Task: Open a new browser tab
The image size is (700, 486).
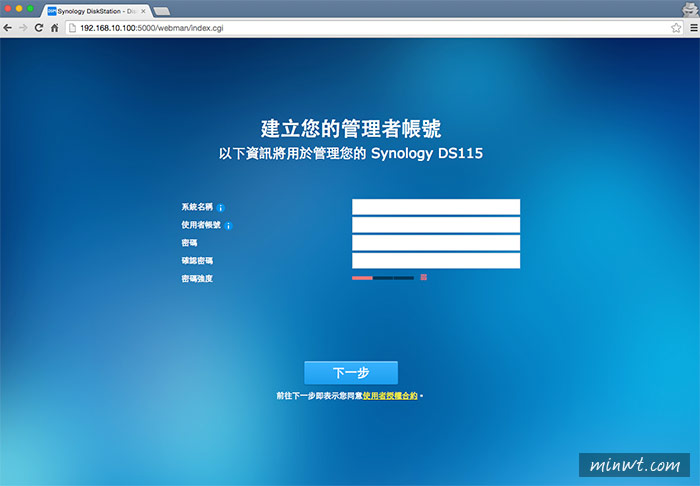Action: pos(161,11)
